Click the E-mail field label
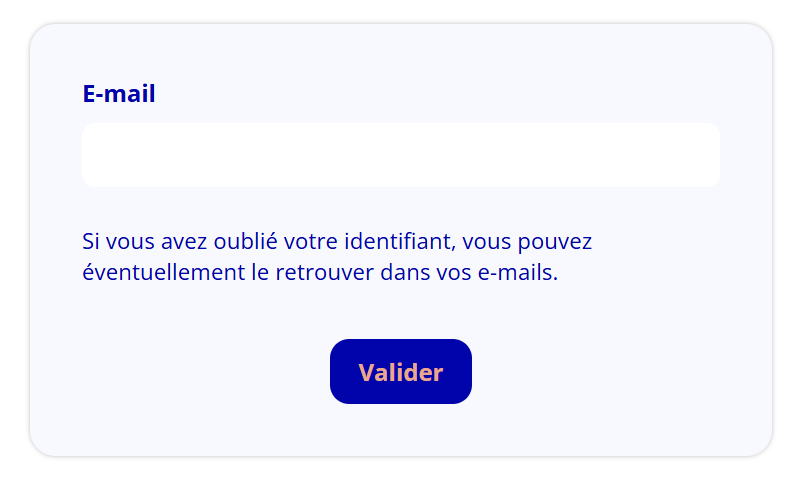The width and height of the screenshot is (791, 483). [119, 94]
